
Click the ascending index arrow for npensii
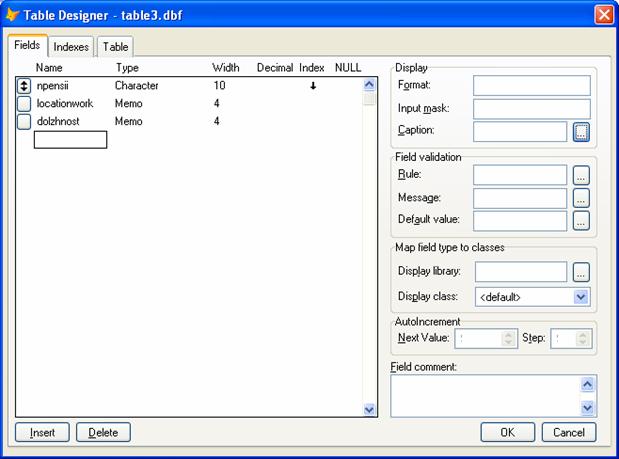tap(312, 86)
